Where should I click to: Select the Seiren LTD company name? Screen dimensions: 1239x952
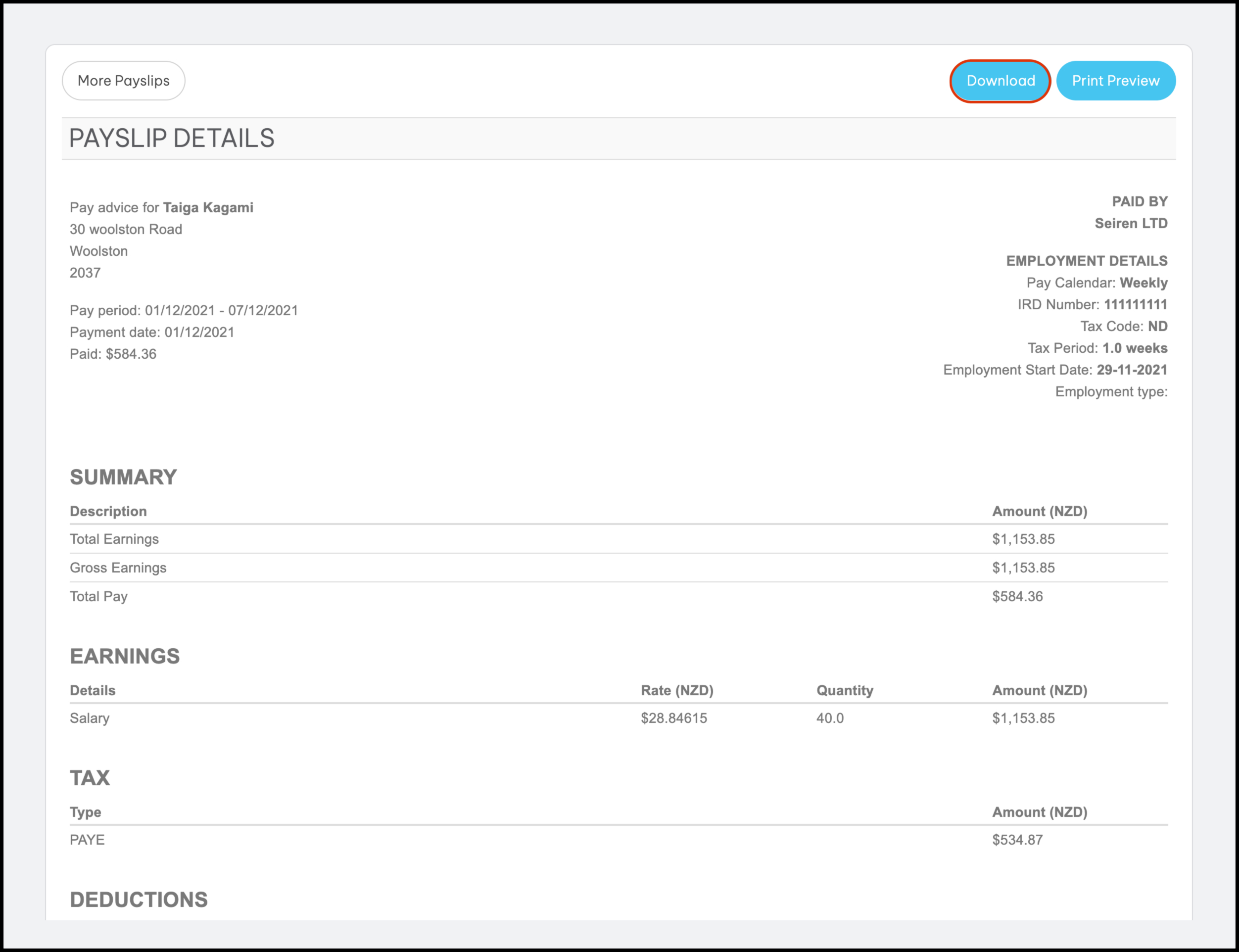[x=1131, y=223]
